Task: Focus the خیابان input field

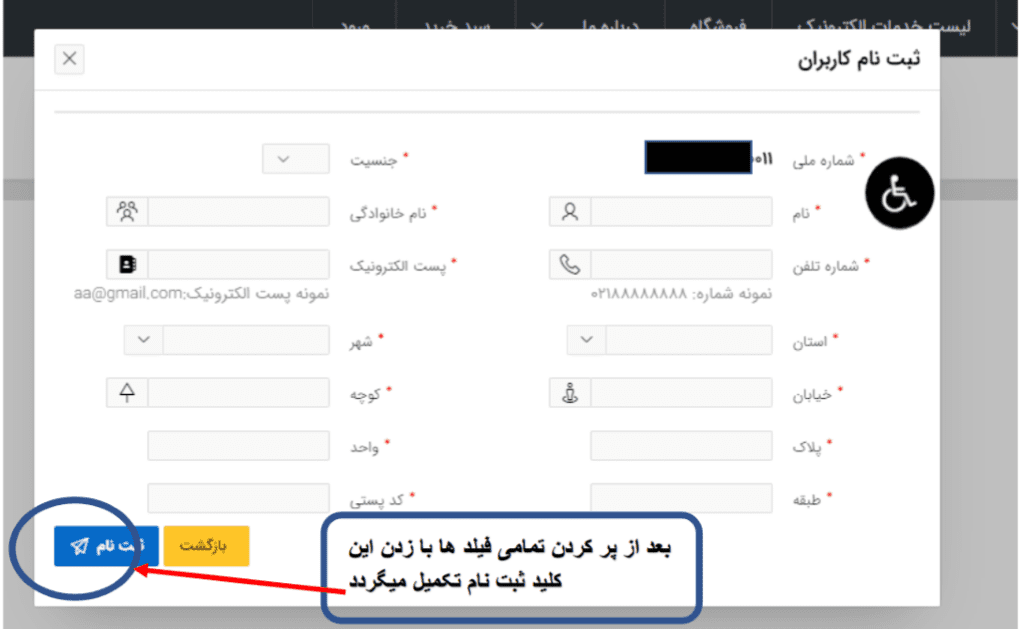Action: (681, 393)
